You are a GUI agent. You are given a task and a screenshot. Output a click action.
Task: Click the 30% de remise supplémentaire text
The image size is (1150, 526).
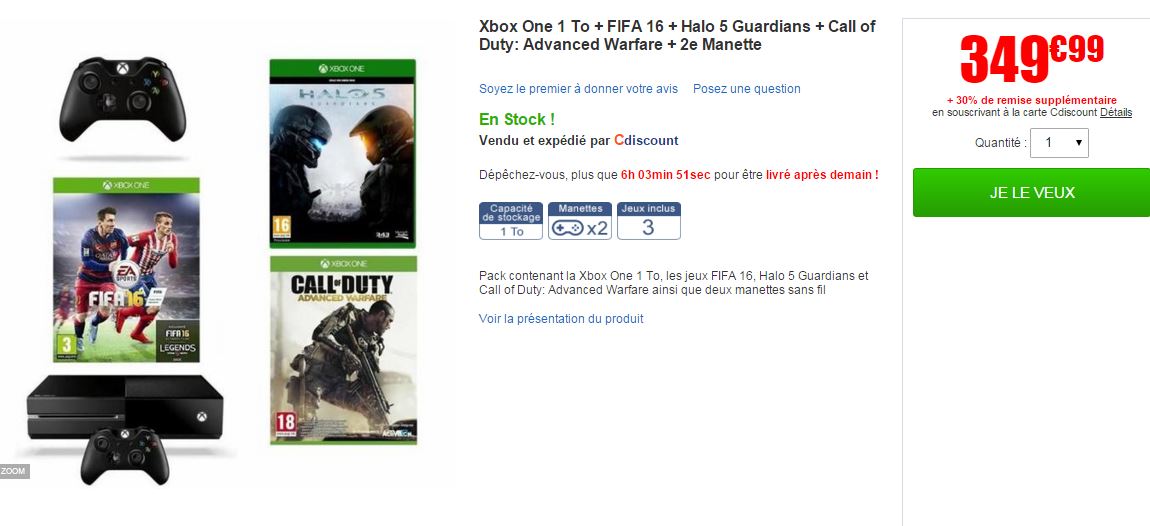click(x=1032, y=101)
